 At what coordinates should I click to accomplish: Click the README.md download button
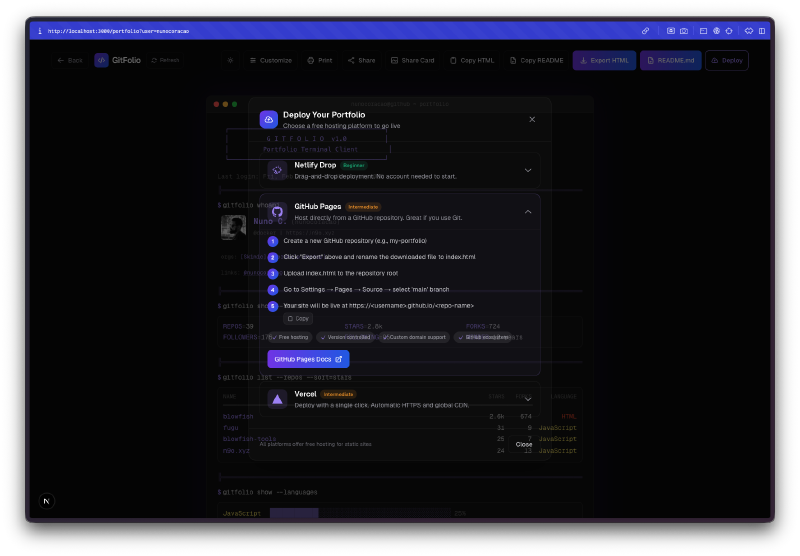[670, 60]
